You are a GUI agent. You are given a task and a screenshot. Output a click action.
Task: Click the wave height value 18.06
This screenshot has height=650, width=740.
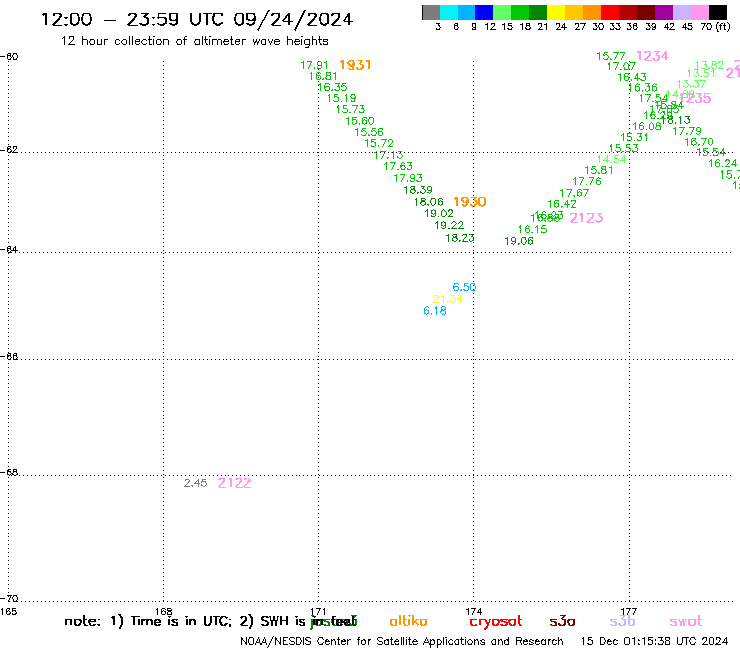click(x=429, y=203)
